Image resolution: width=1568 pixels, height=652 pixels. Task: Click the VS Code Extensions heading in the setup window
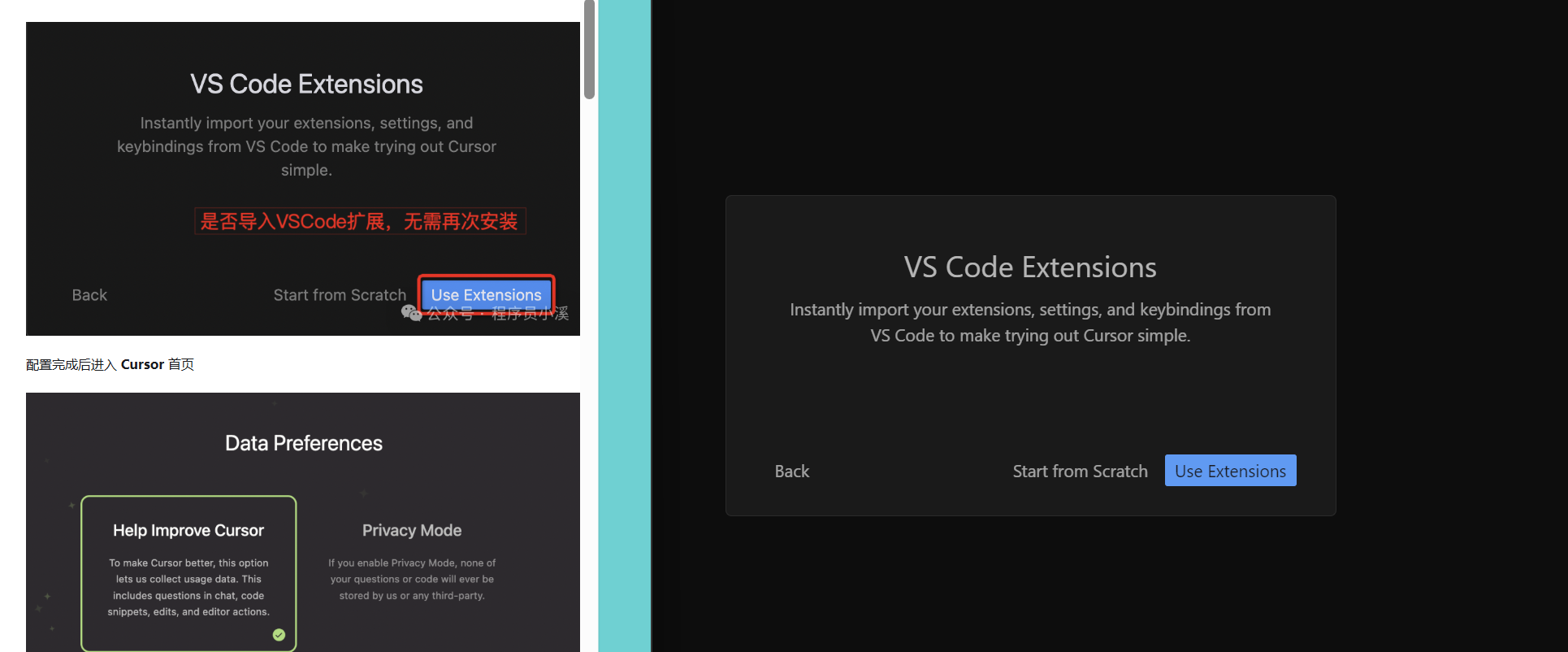(1030, 267)
